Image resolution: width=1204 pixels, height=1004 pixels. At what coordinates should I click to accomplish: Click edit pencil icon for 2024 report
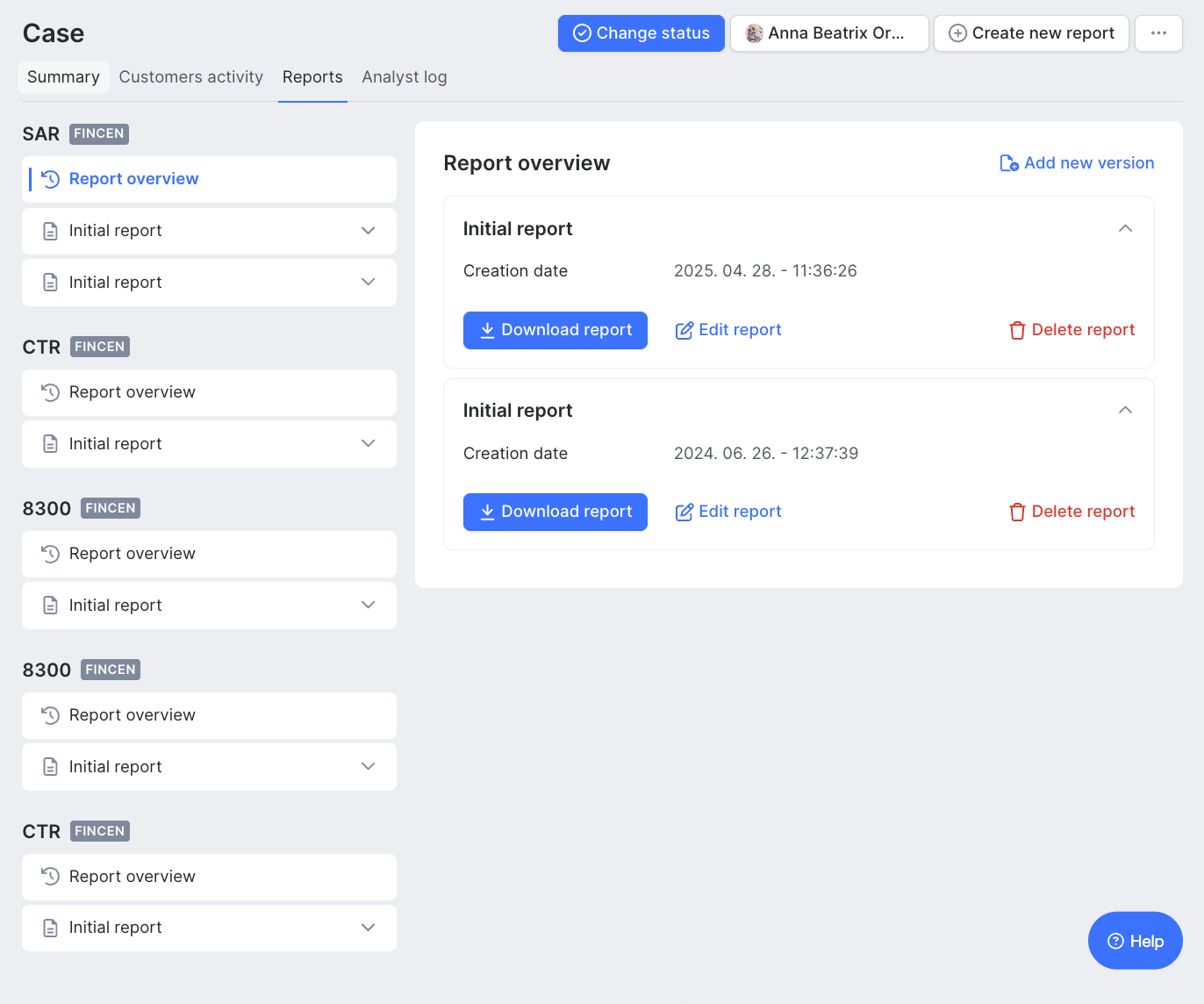[684, 512]
